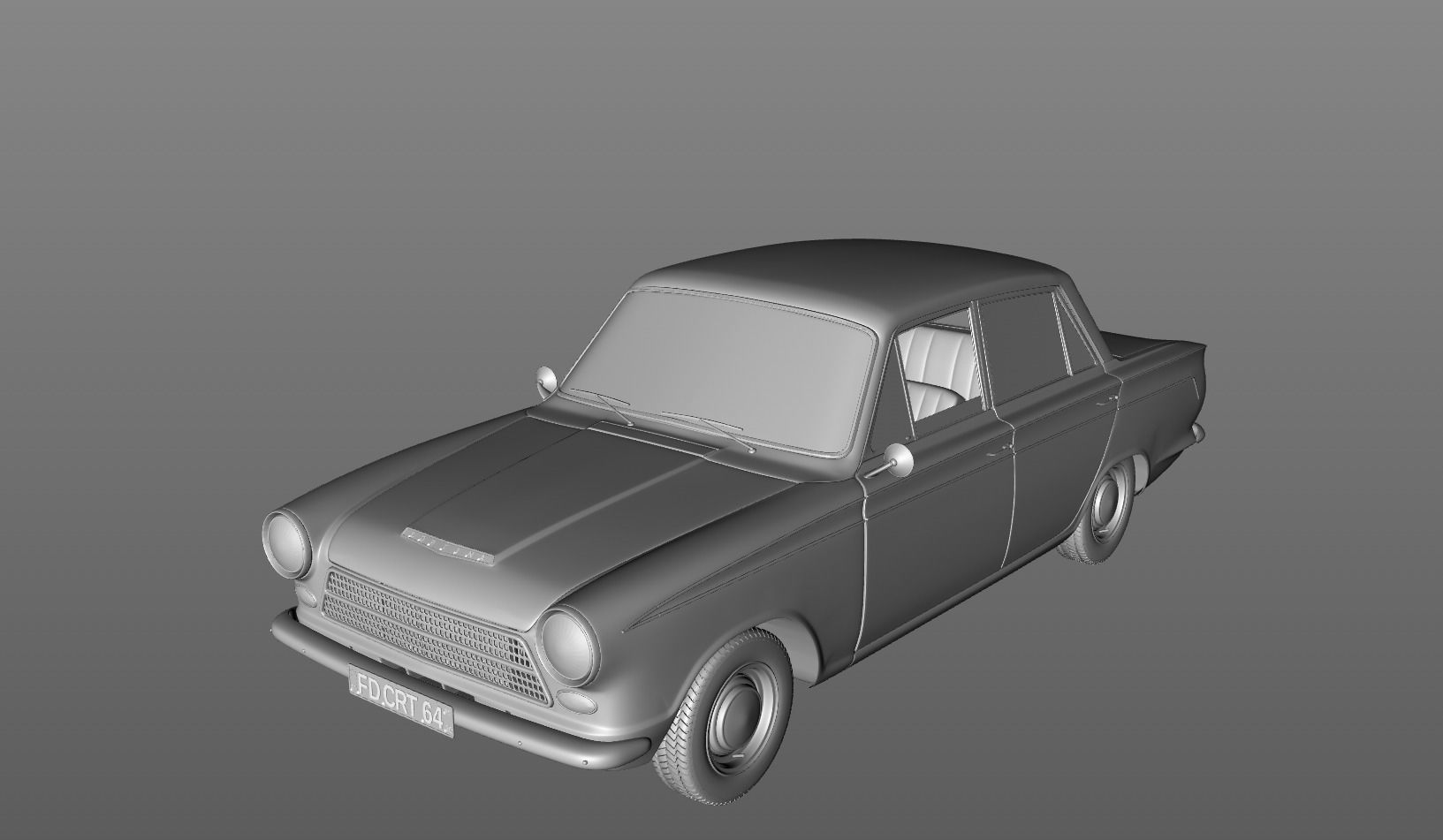Viewport: 1443px width, 840px height.
Task: Select the hood vent emblem
Action: point(447,546)
